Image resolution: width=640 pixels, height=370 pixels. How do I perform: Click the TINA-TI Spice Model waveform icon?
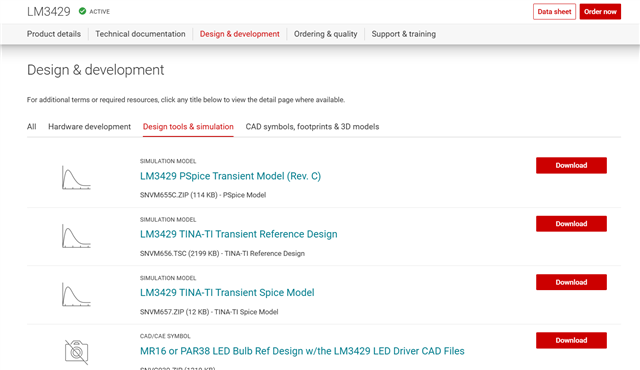tap(76, 294)
